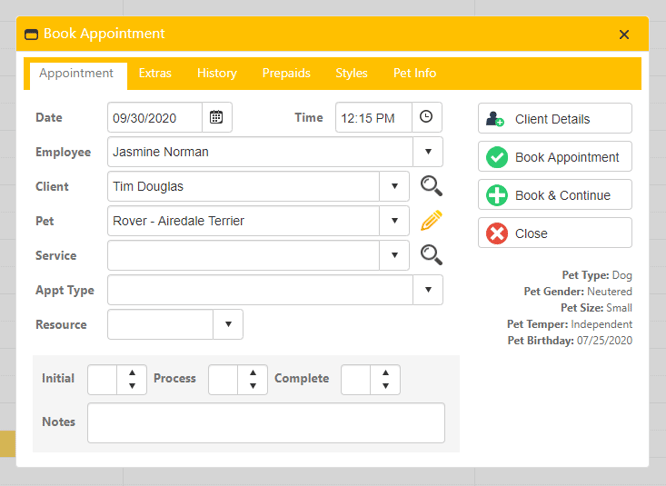Click the Pet Gender Neutered text
Screen dimensions: 666x486
578,291
